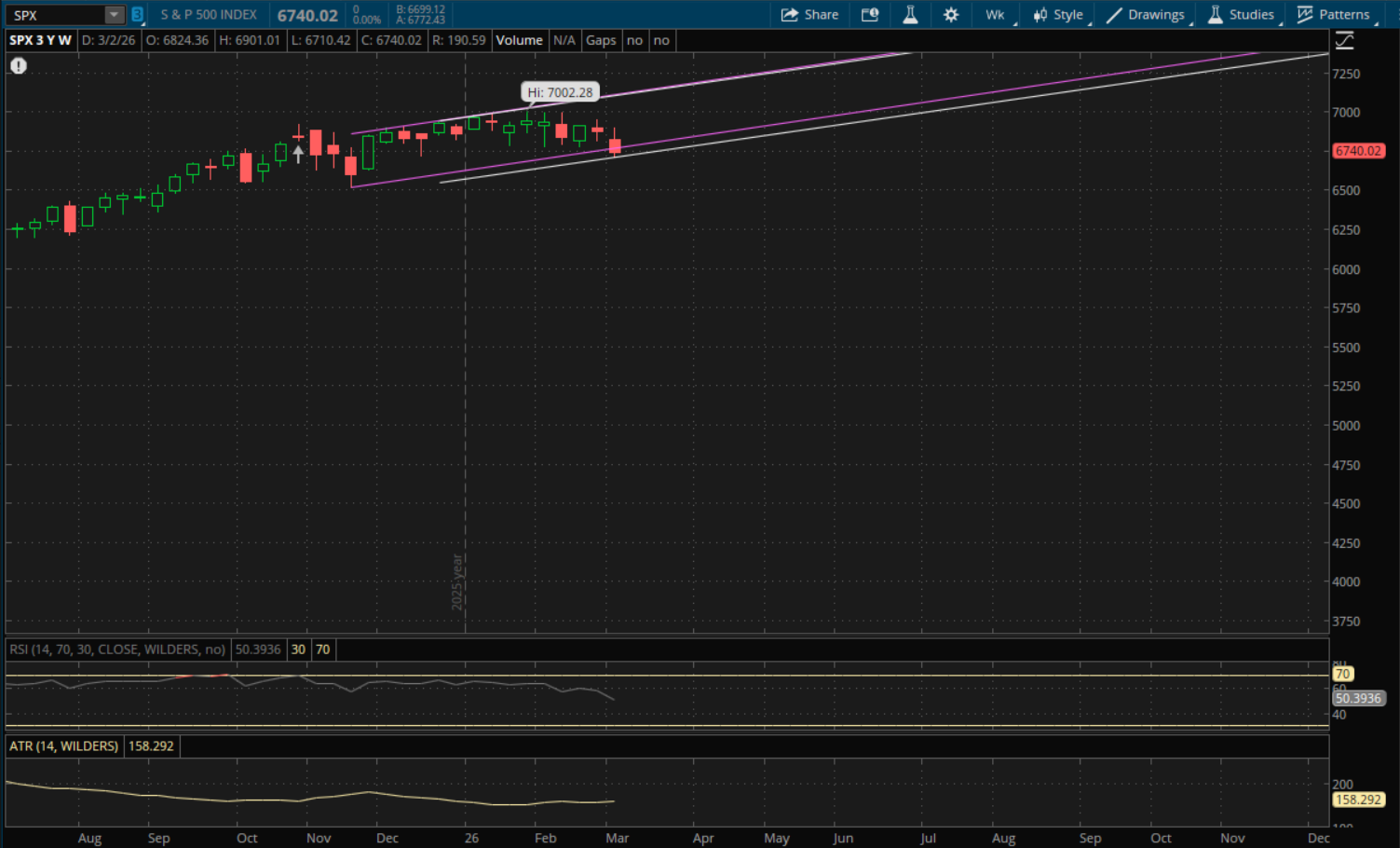Click the gray up arrow marker on chart
The height and width of the screenshot is (848, 1400).
[x=298, y=154]
